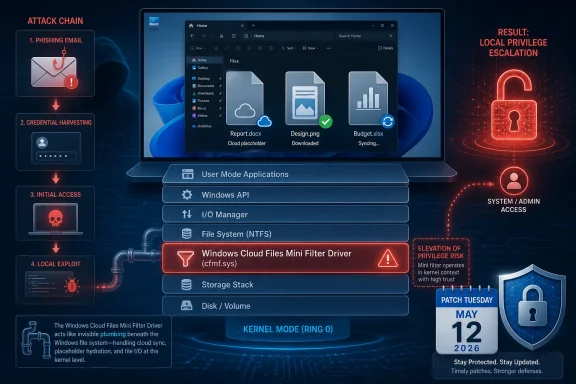
Task: Click "RESULT: LOCAL PRIVILEGE ESCALATION" heading
Action: pyautogui.click(x=513, y=43)
